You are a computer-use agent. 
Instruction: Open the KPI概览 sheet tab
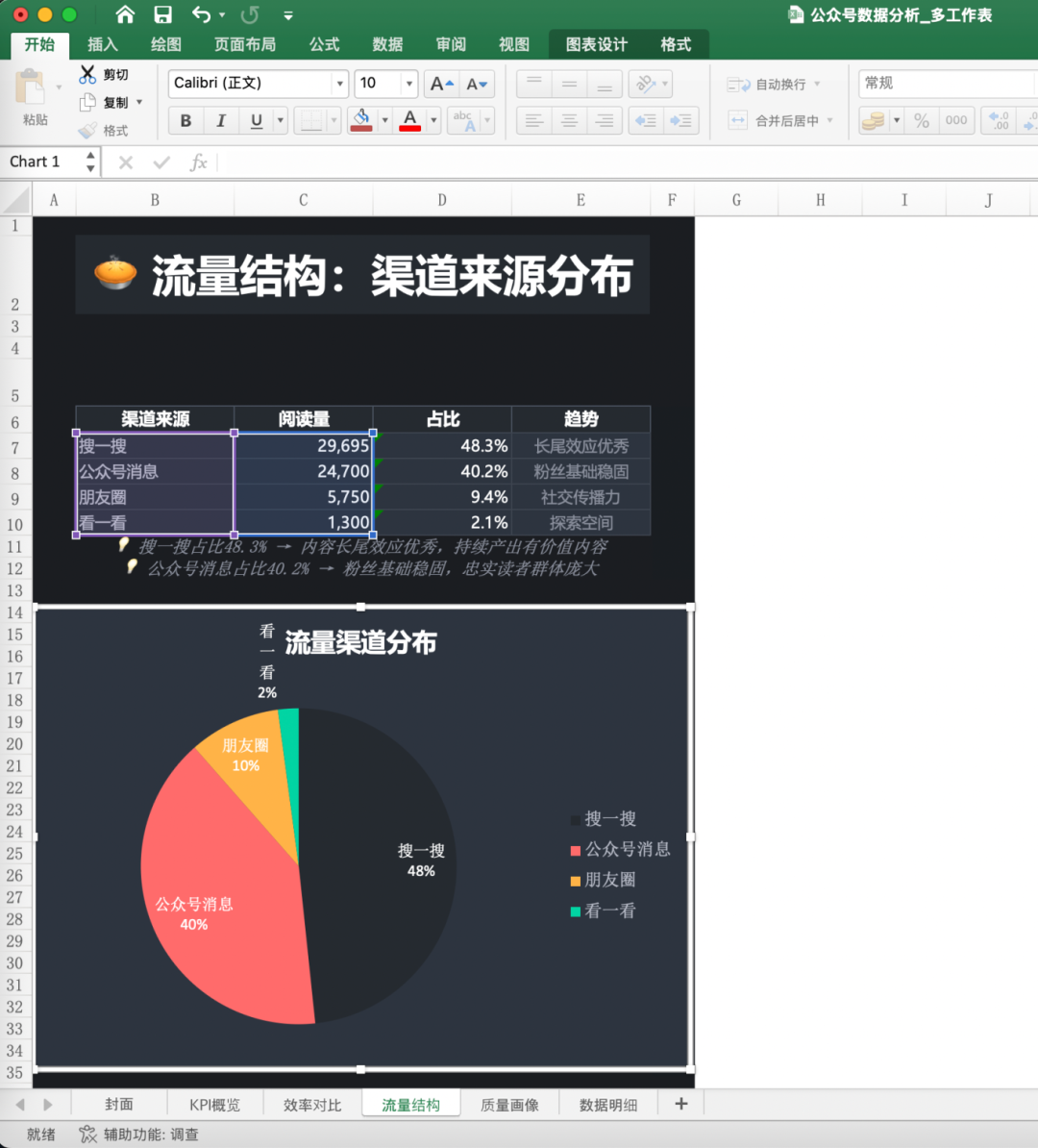click(214, 1104)
